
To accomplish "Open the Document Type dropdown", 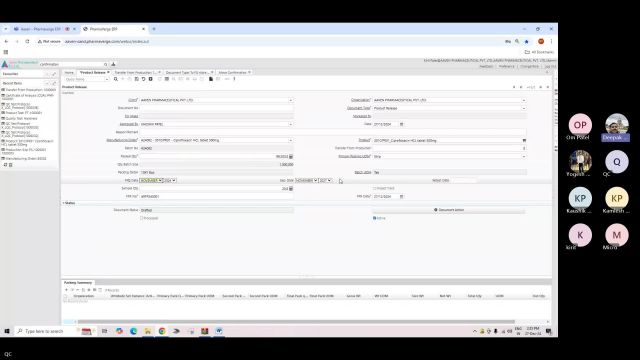I will pyautogui.click(x=524, y=108).
